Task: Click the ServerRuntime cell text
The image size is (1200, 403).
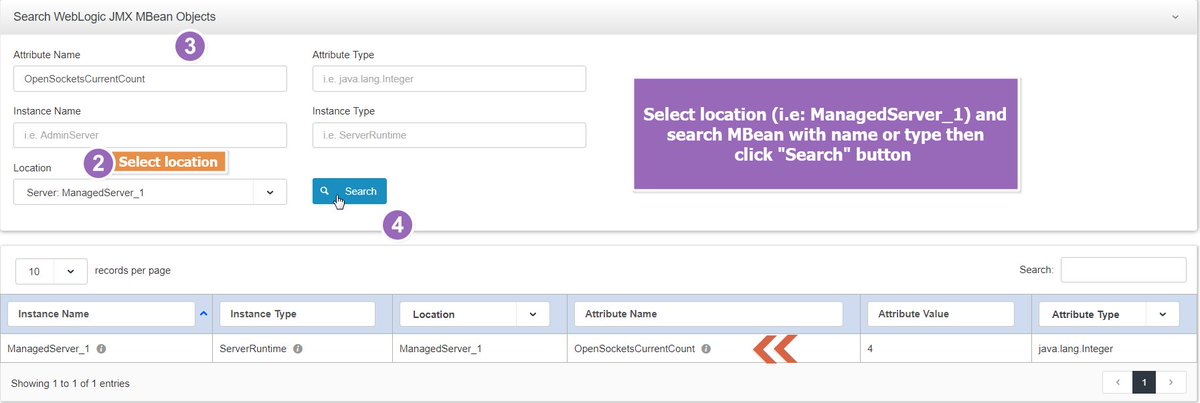Action: coord(253,349)
